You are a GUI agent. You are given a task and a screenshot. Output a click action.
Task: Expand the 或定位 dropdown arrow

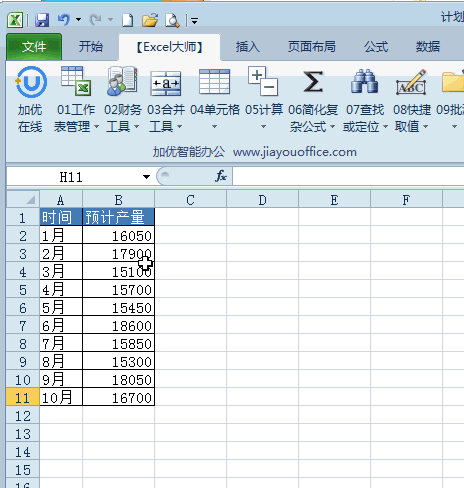[x=385, y=127]
